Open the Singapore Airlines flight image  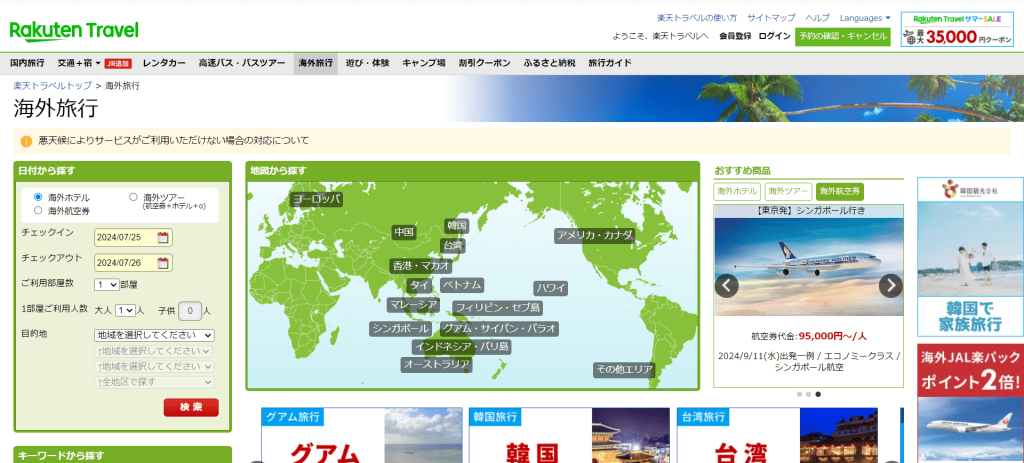(x=808, y=266)
